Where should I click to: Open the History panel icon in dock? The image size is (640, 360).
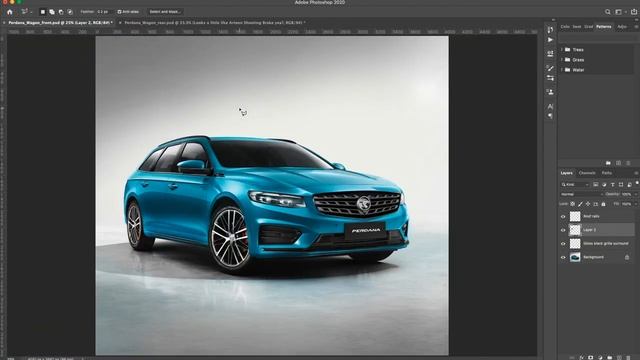point(550,29)
